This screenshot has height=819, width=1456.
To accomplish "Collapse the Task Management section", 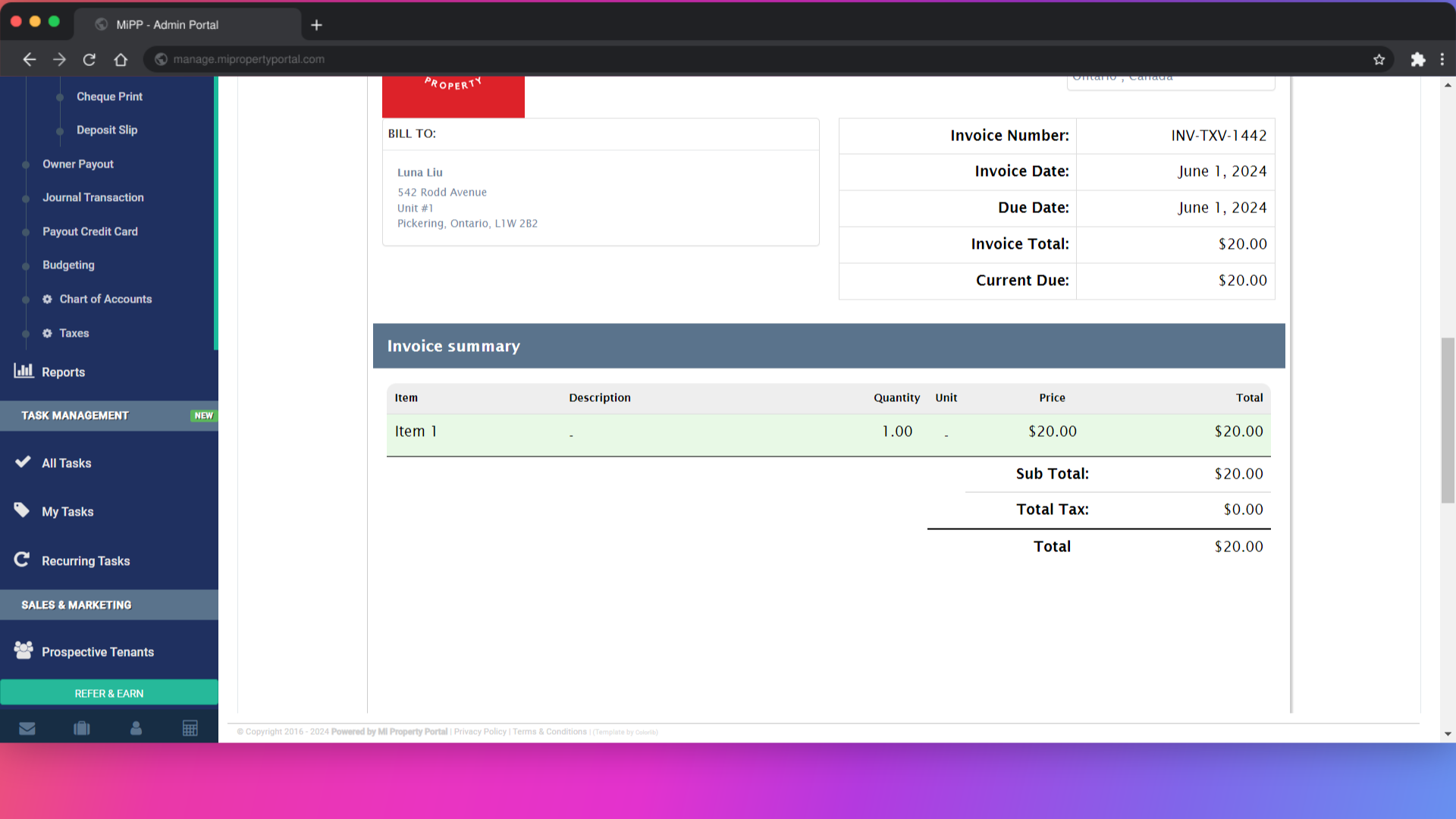I will point(74,416).
